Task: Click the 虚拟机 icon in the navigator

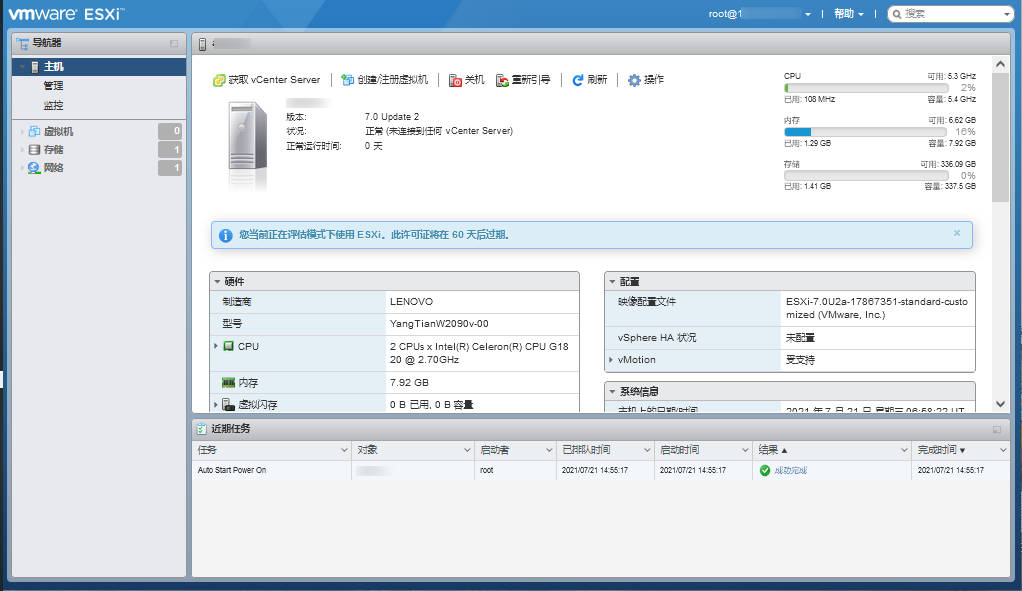Action: coord(34,131)
